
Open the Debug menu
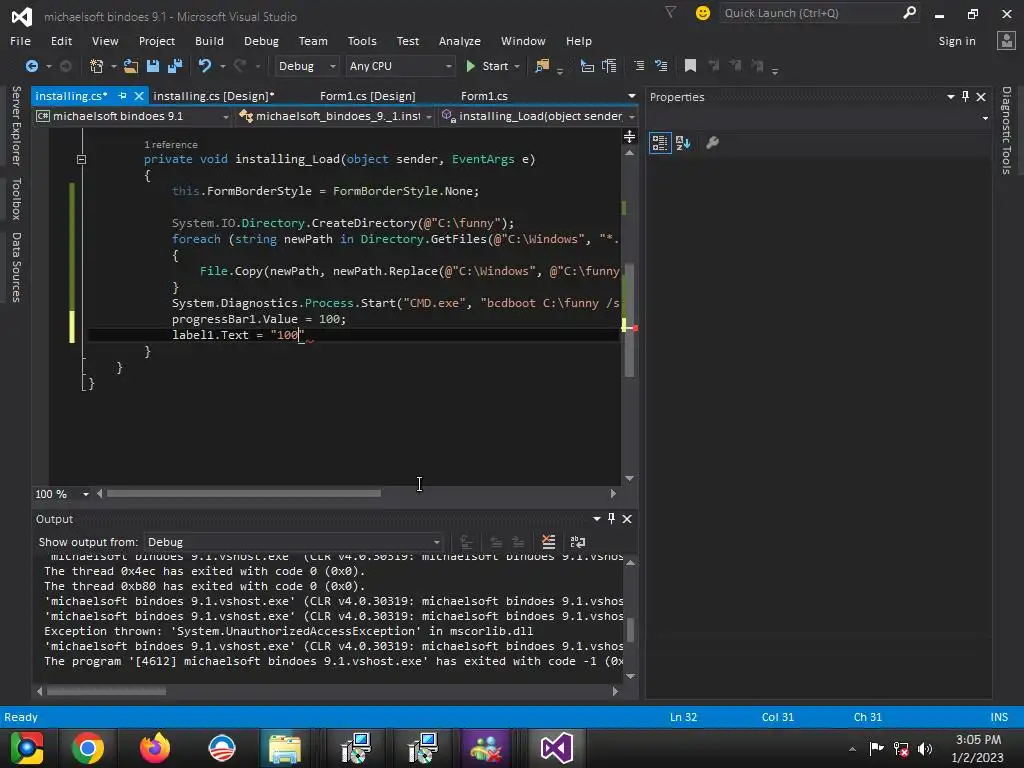tap(261, 40)
